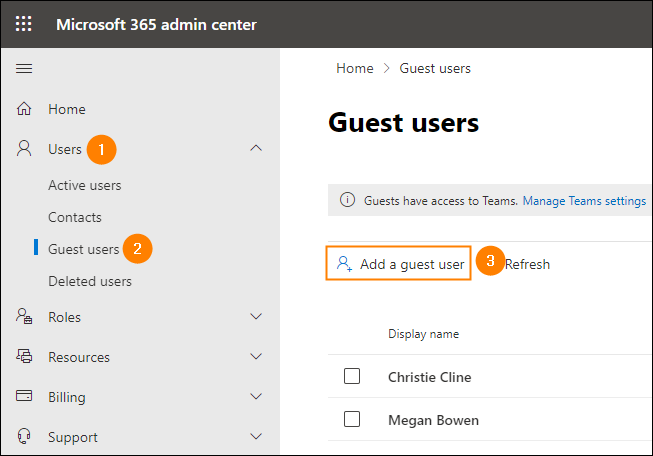Select Guest users in sidebar
The width and height of the screenshot is (653, 456).
point(84,249)
